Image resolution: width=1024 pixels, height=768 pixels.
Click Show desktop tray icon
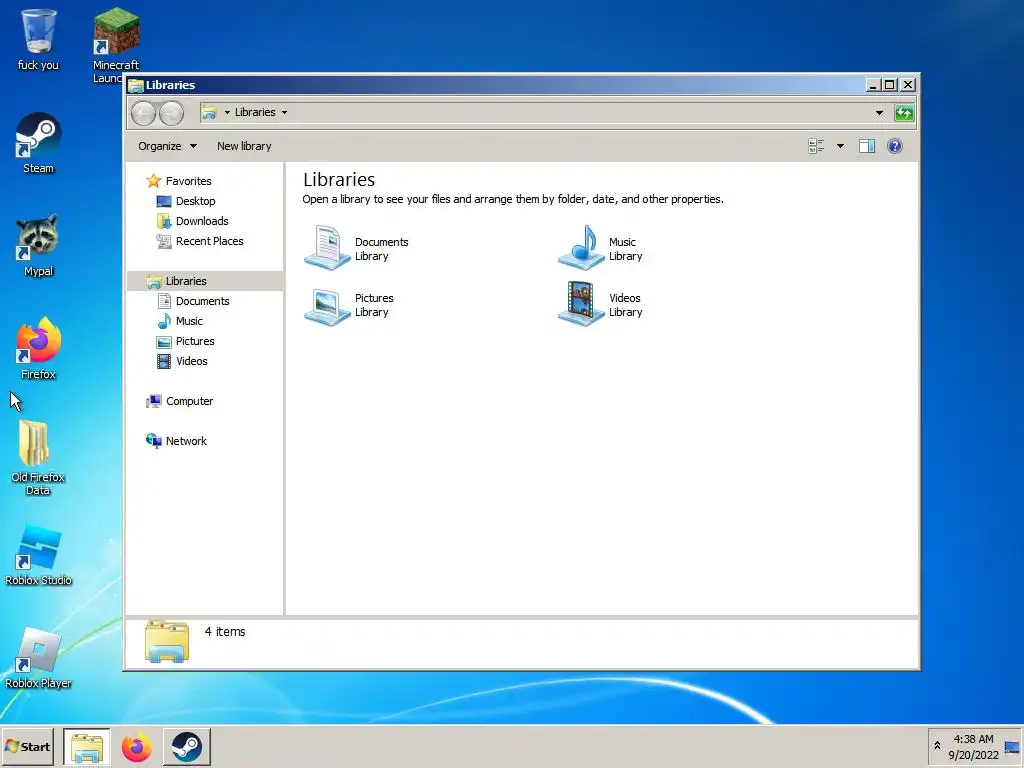tap(1012, 747)
